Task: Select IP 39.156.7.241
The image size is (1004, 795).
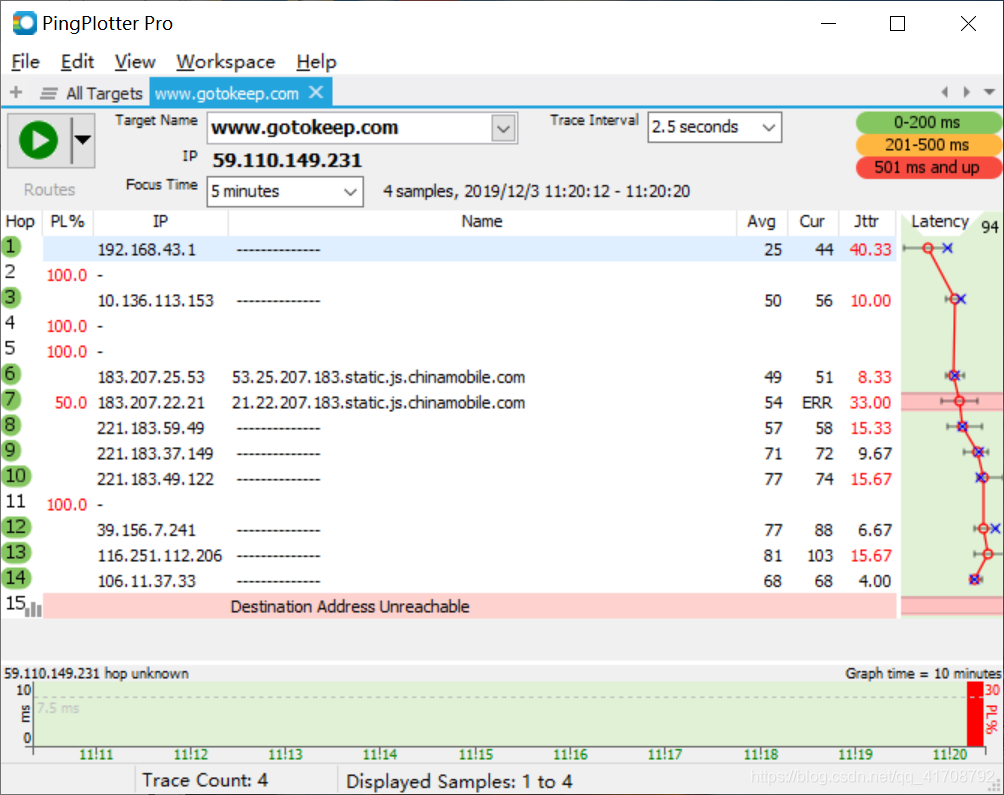Action: click(146, 531)
